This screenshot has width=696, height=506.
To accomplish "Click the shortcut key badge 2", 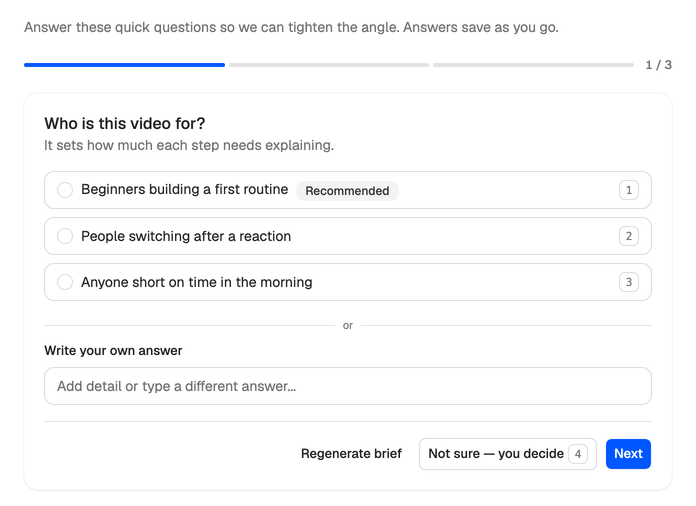I will pyautogui.click(x=629, y=236).
